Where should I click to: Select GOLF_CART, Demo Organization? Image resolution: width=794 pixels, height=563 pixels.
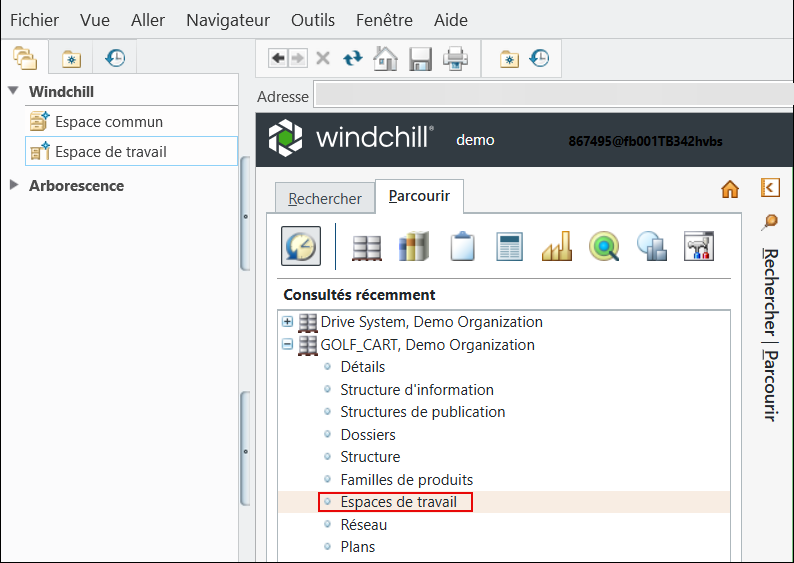click(x=427, y=345)
